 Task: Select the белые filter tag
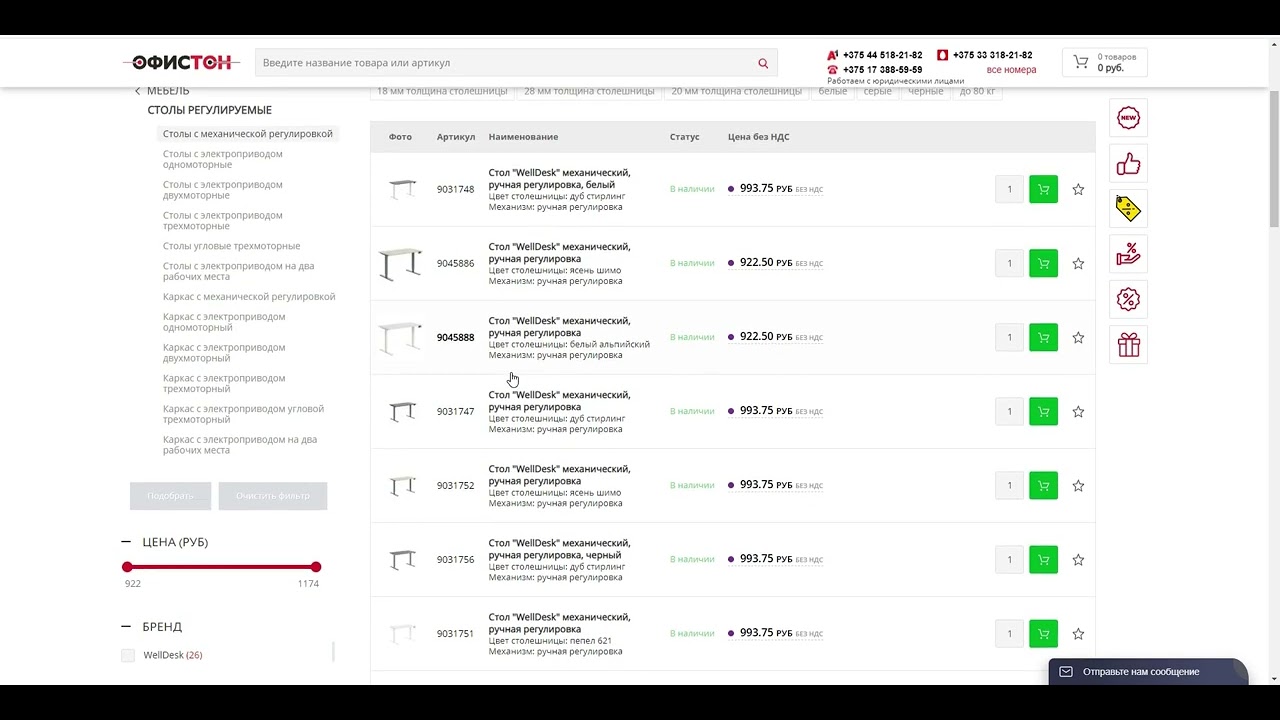[x=833, y=91]
